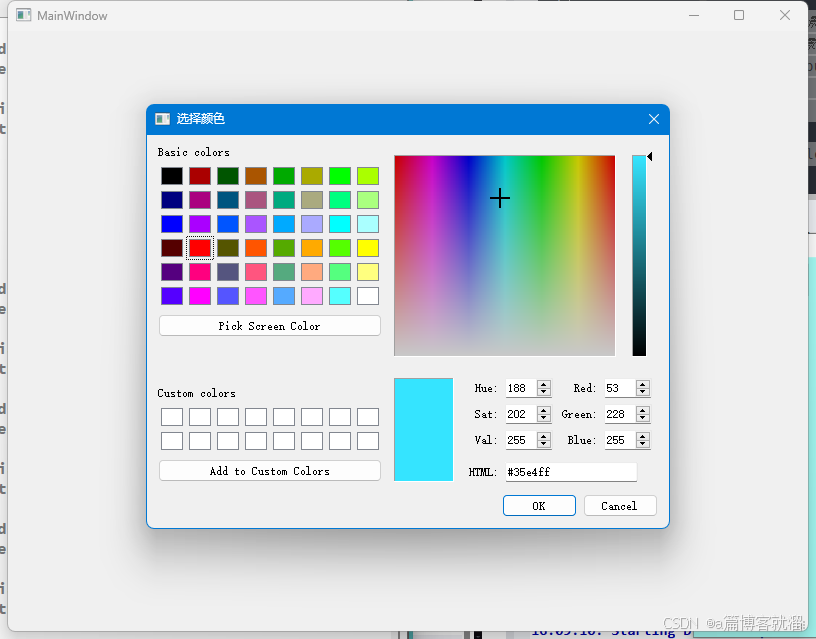Increase Blue with the up arrow
This screenshot has height=639, width=816.
point(643,437)
